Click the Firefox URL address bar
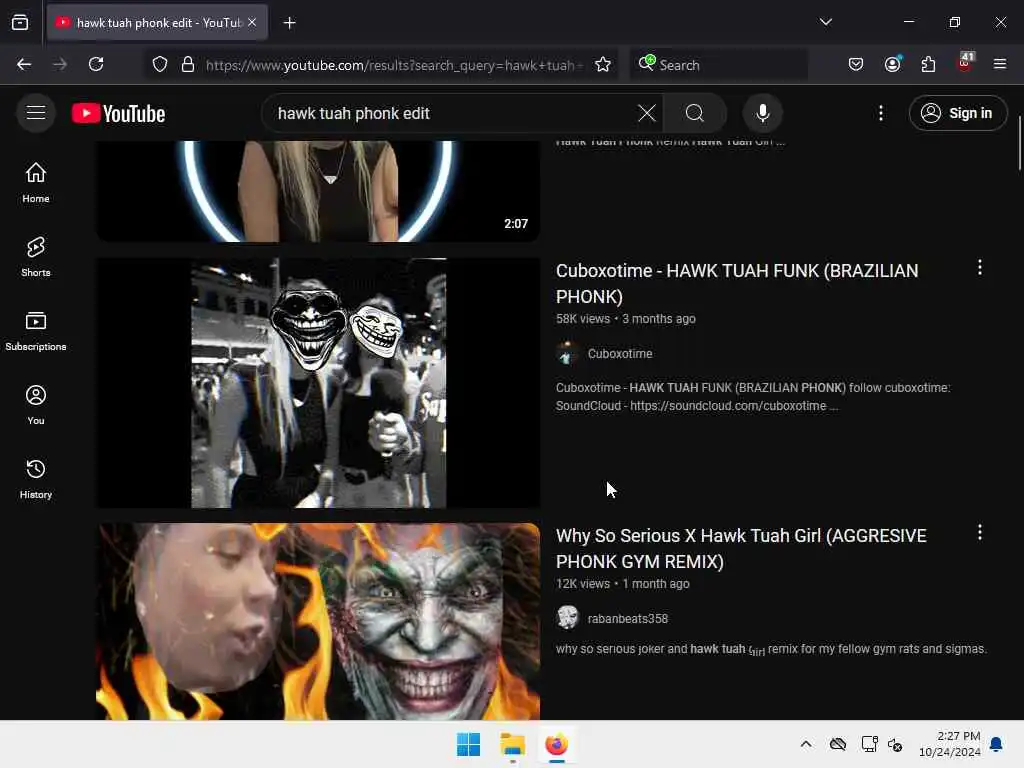Viewport: 1024px width, 768px height. tap(392, 65)
